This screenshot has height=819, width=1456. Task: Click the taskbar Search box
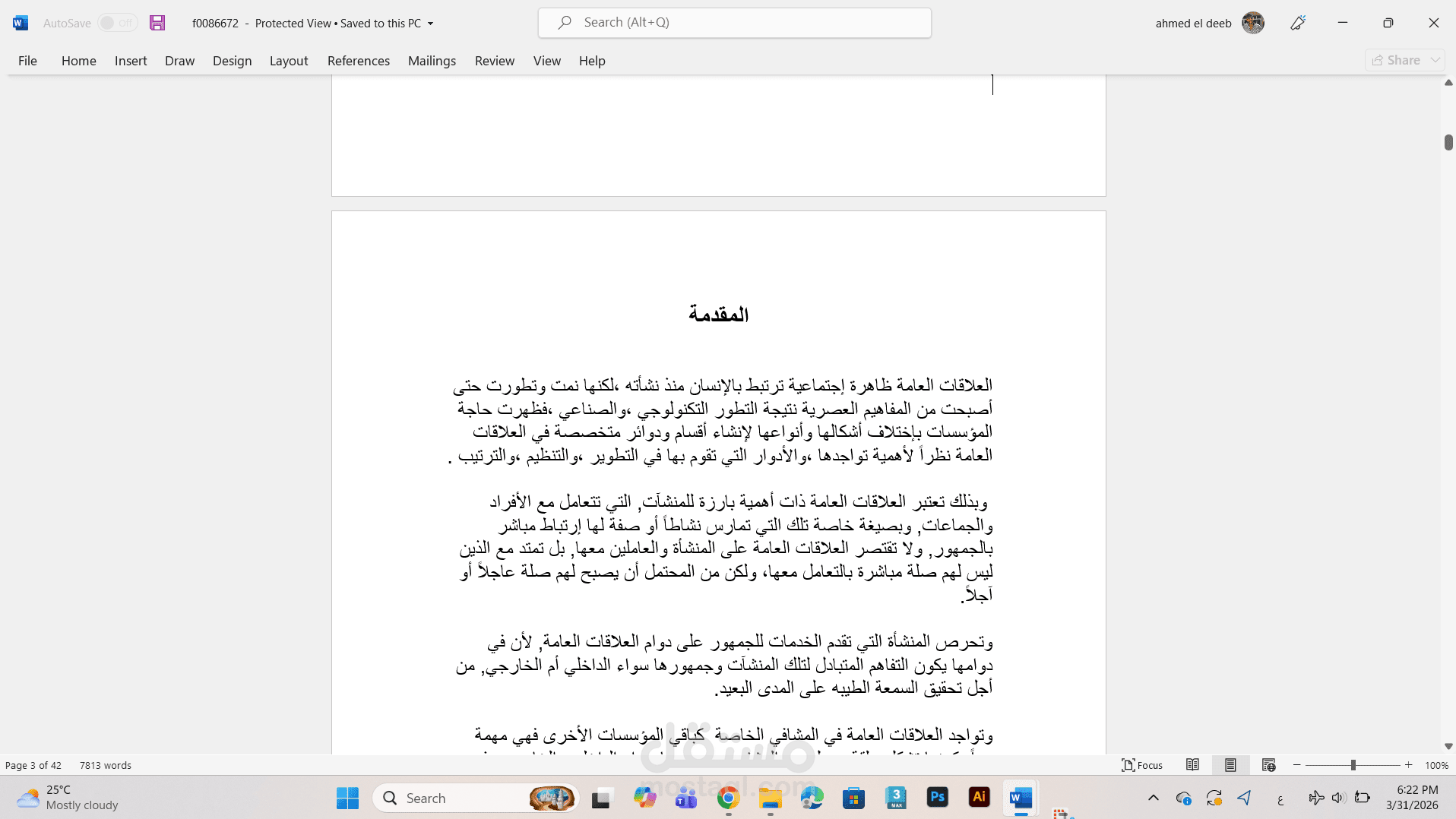tap(476, 798)
